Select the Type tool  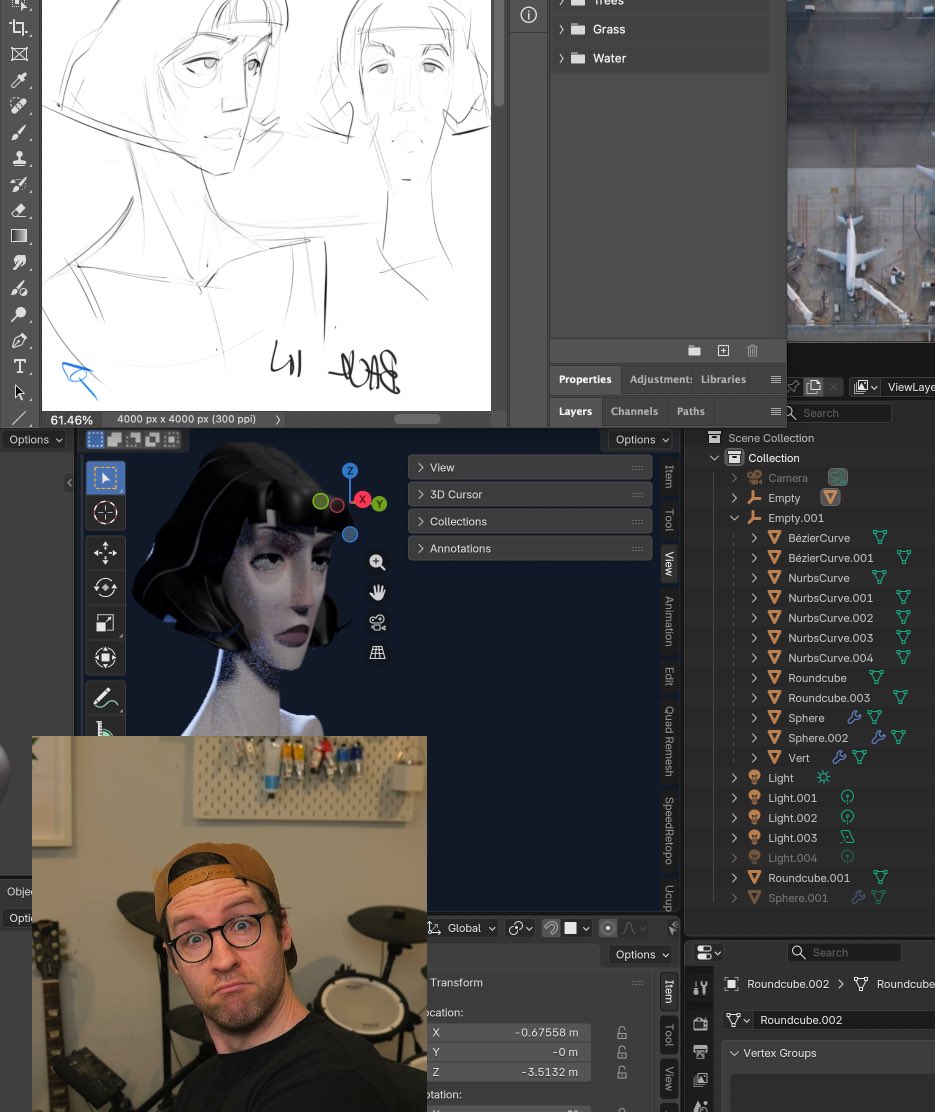coord(19,367)
